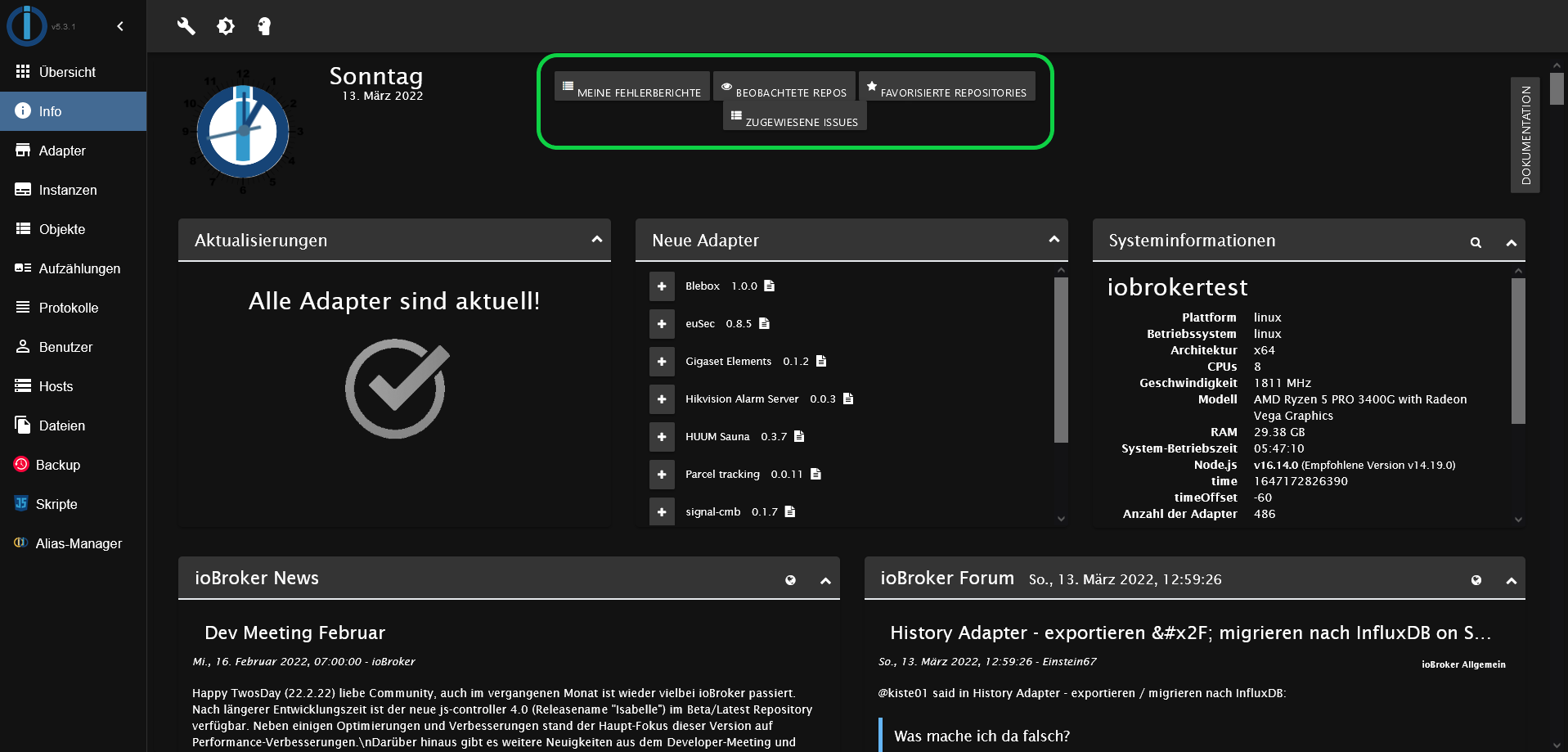Click the ioBroker logo
Screen dimensions: 1568x752
[26, 25]
